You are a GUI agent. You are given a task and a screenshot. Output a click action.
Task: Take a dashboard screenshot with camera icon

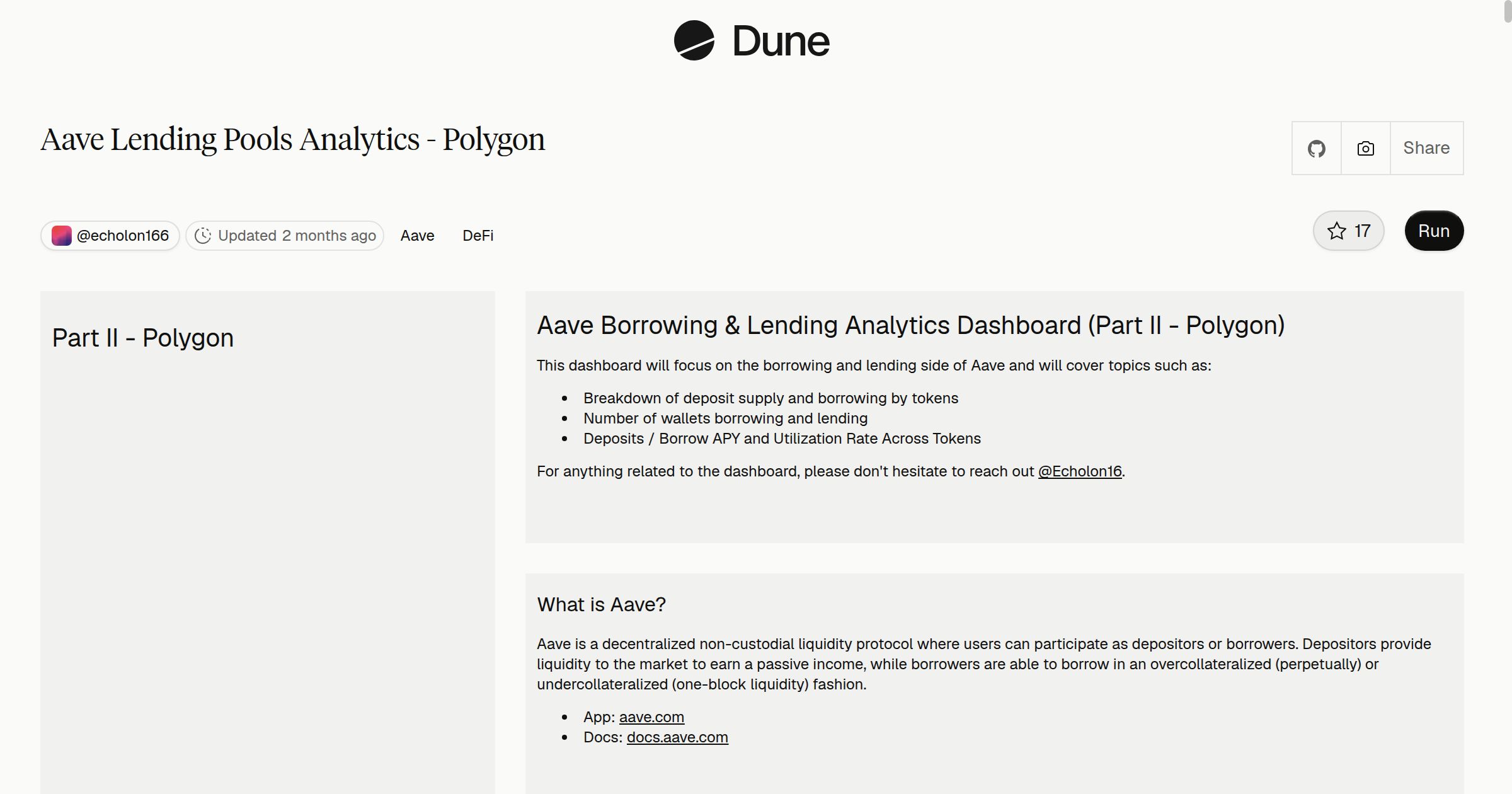pos(1365,148)
